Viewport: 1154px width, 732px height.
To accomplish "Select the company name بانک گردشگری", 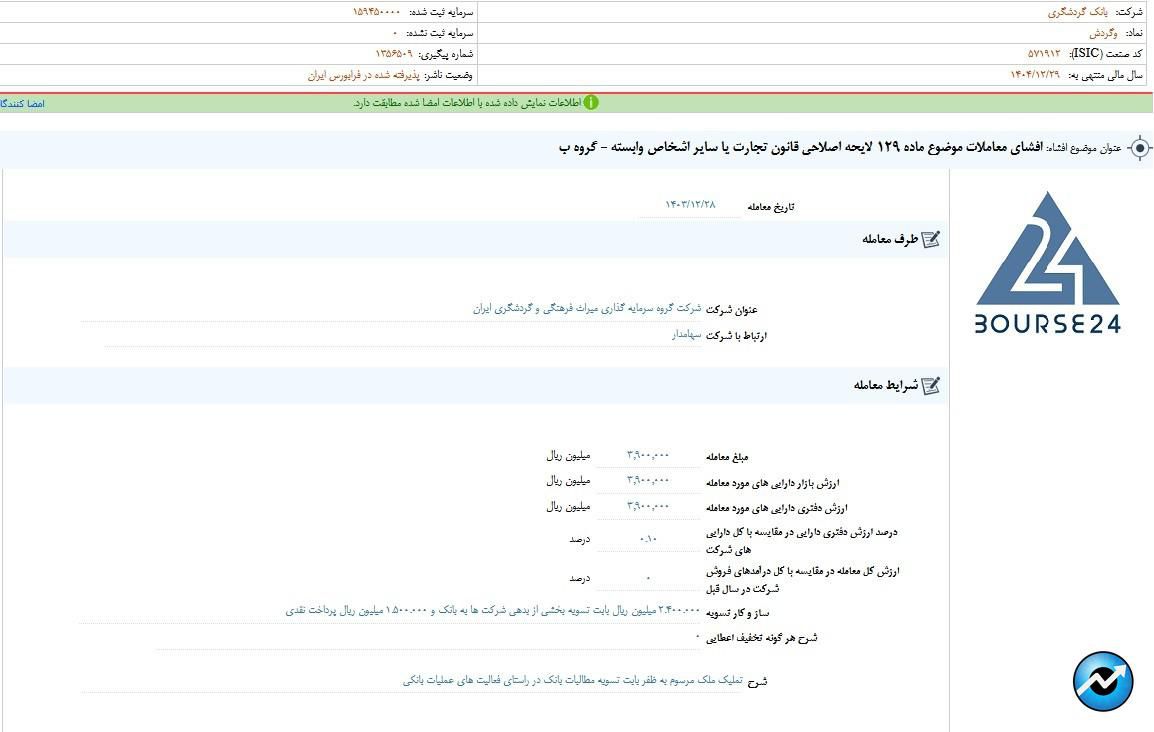I will 1077,13.
